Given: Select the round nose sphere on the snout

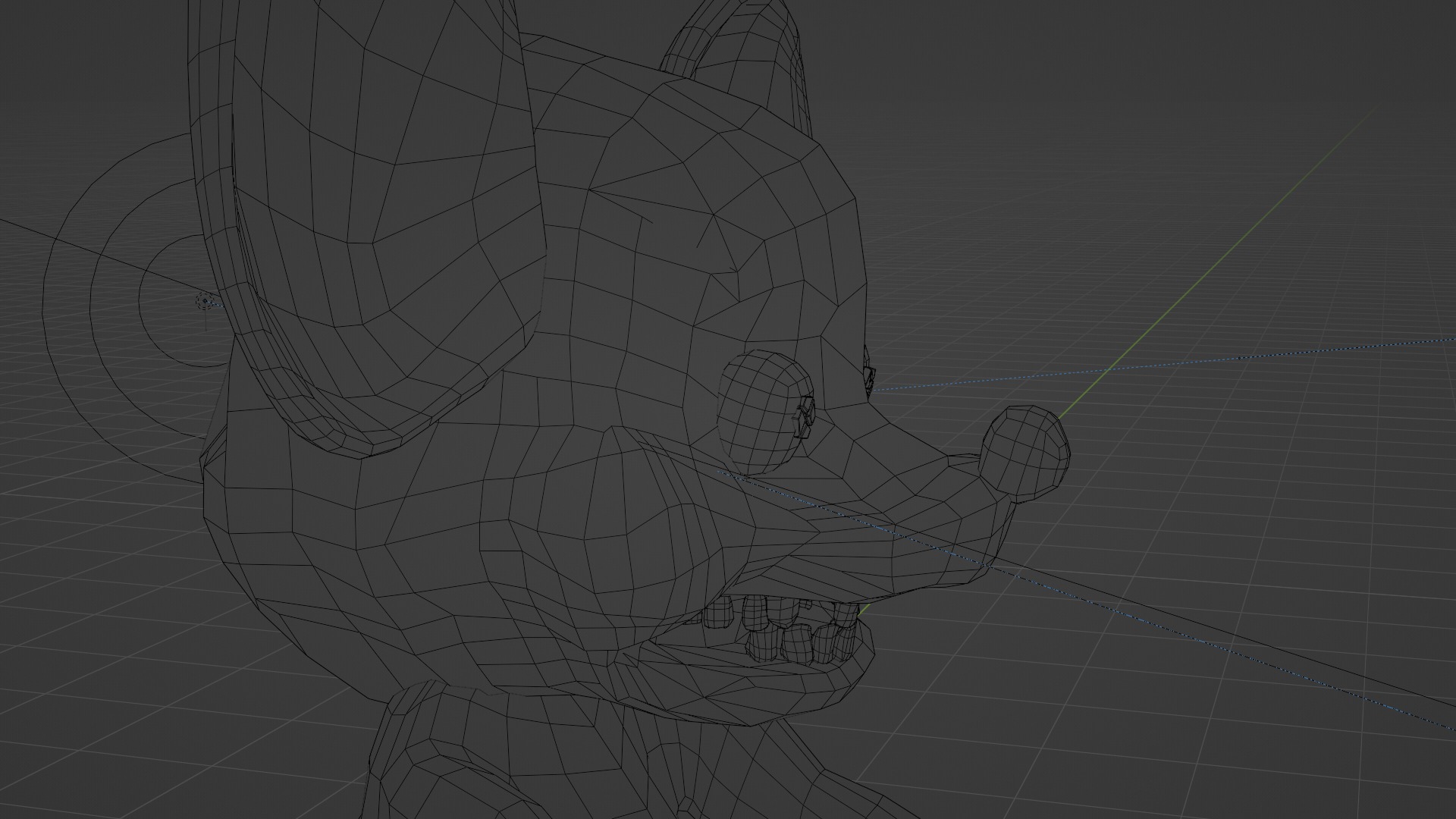Looking at the screenshot, I should tap(1026, 453).
